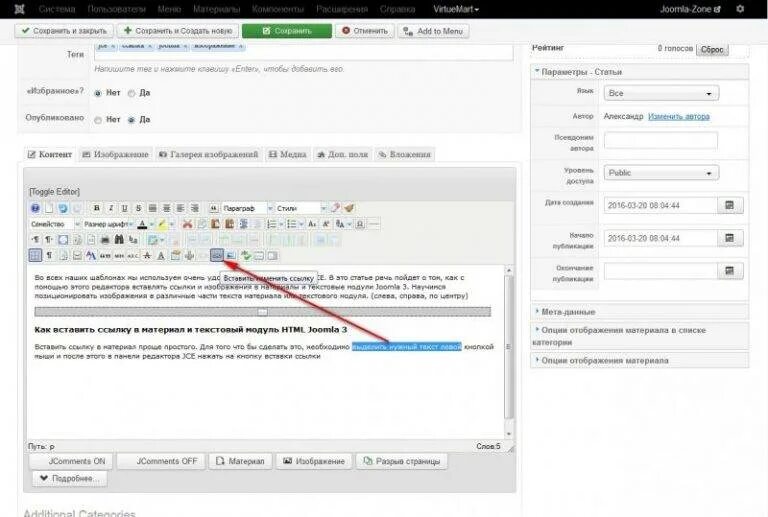Click Add to Menu button
This screenshot has height=517, width=768.
tap(433, 31)
